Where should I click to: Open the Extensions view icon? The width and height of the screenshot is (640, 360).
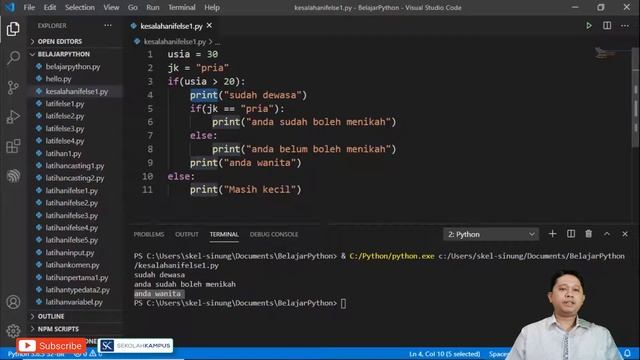[x=13, y=146]
